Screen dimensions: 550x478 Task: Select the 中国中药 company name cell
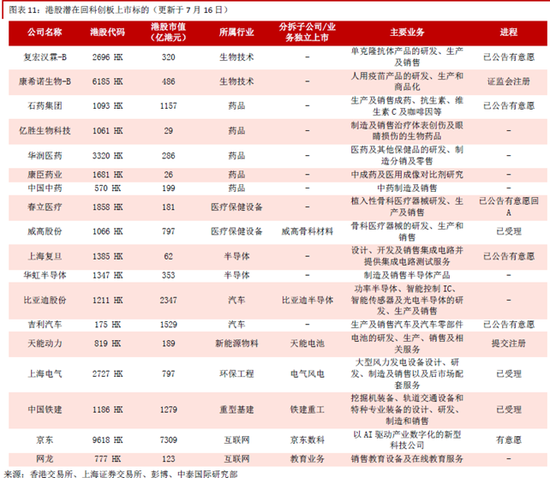point(45,188)
